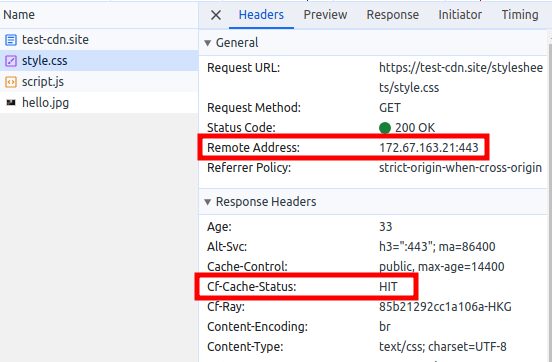The image size is (552, 362).
Task: Collapse the Response Headers section triangle
Action: [208, 202]
